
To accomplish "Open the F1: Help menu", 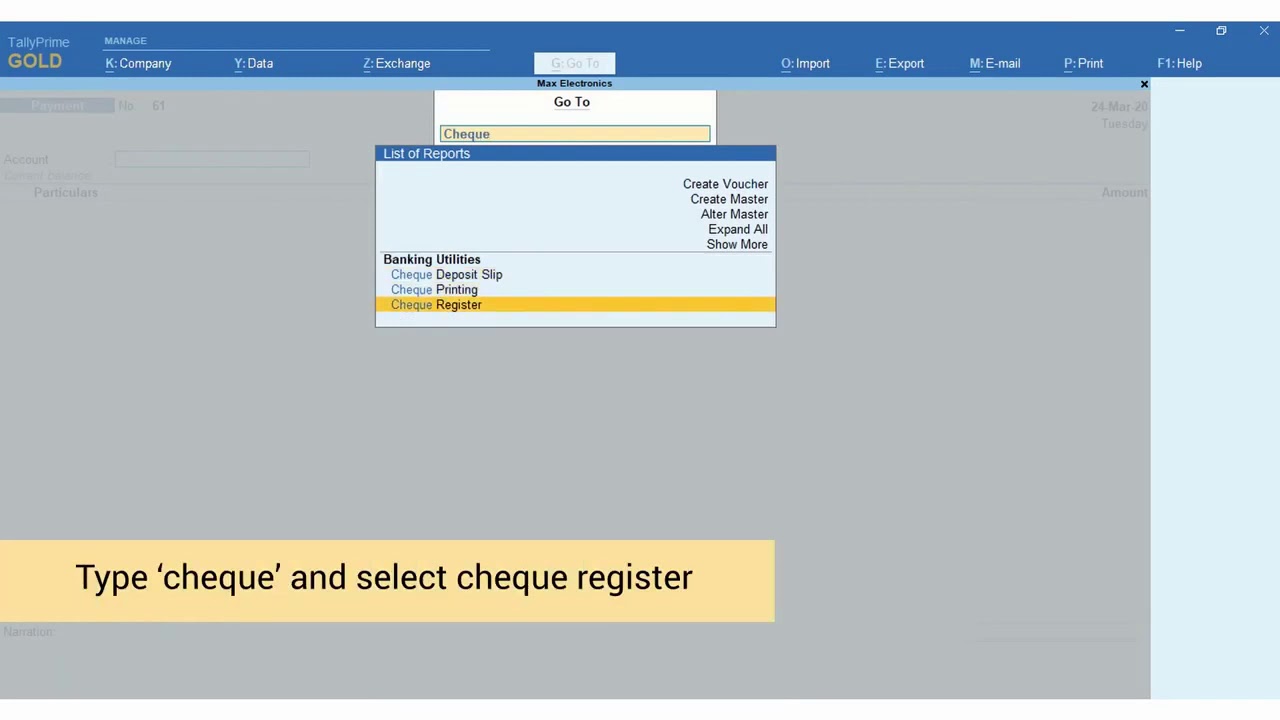I will tap(1180, 63).
